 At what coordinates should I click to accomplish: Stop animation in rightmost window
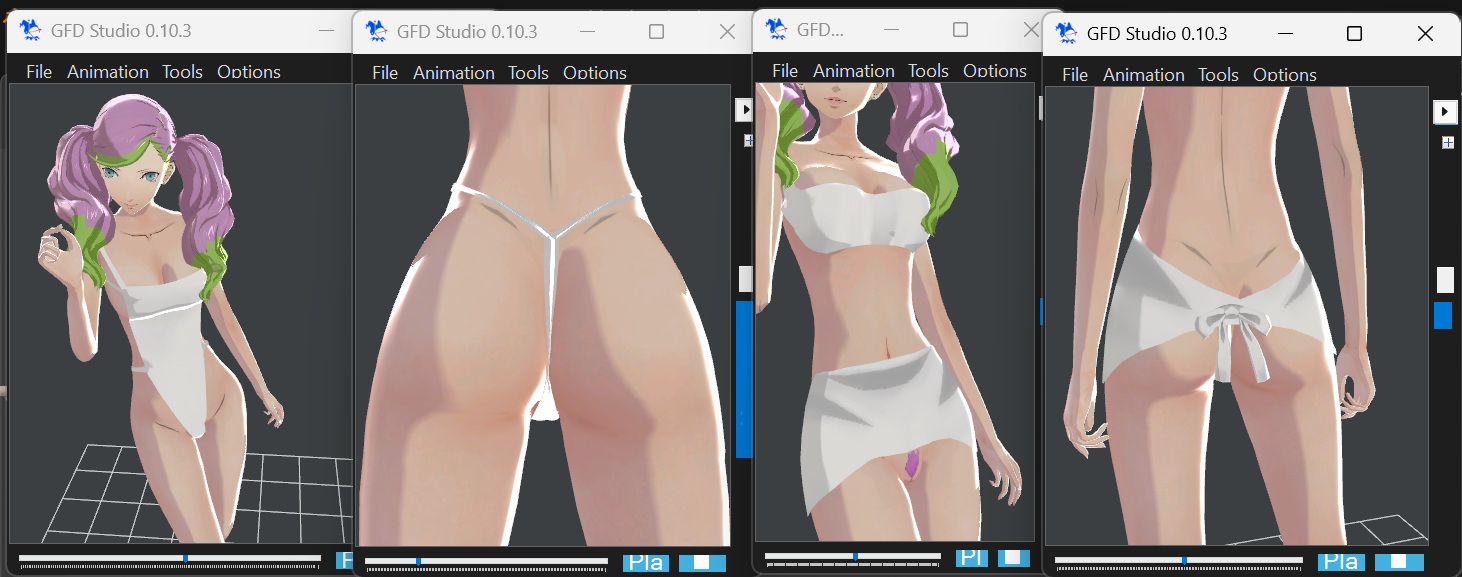tap(1398, 562)
